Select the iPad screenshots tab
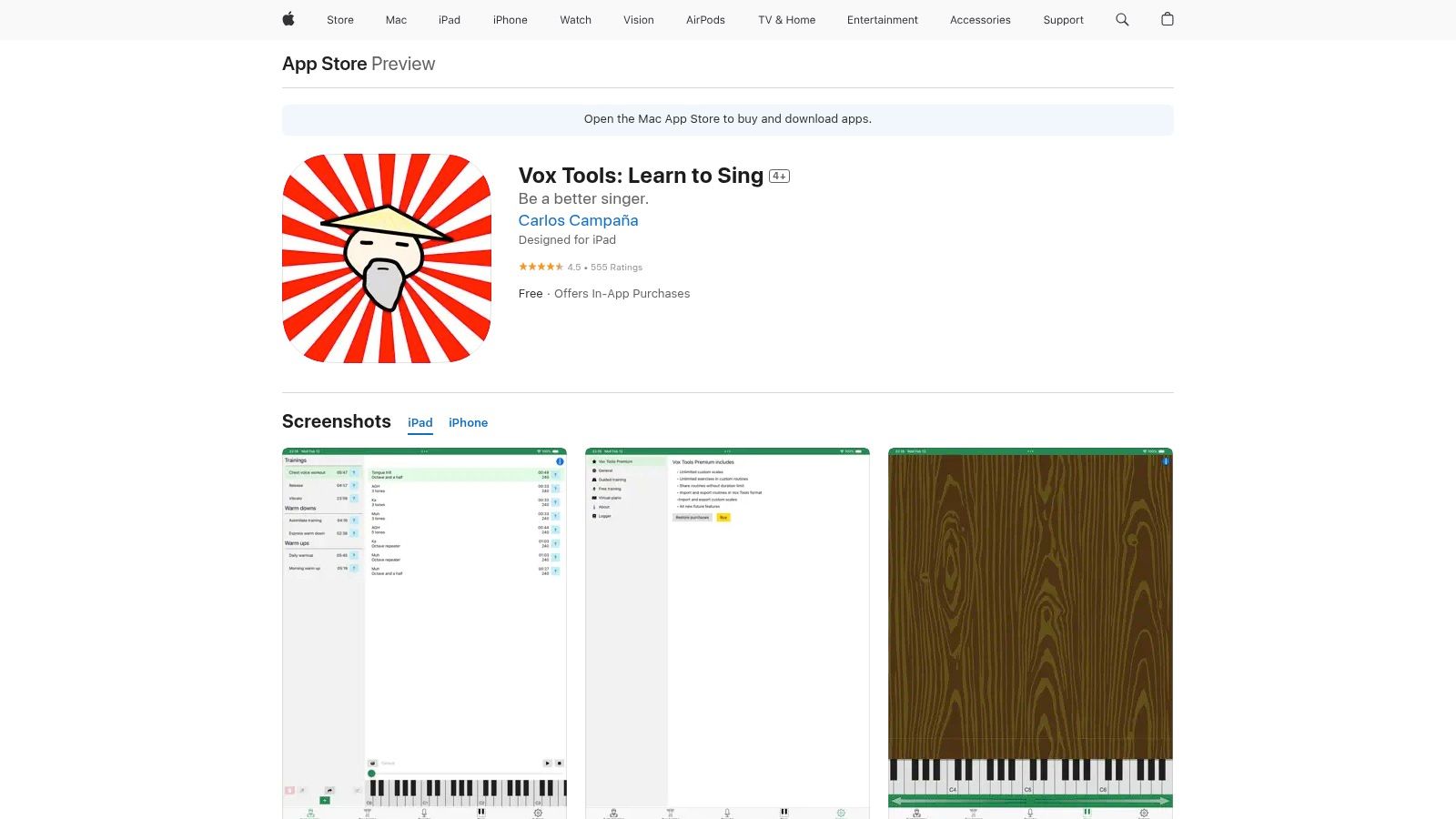Viewport: 1456px width, 819px height. click(420, 422)
